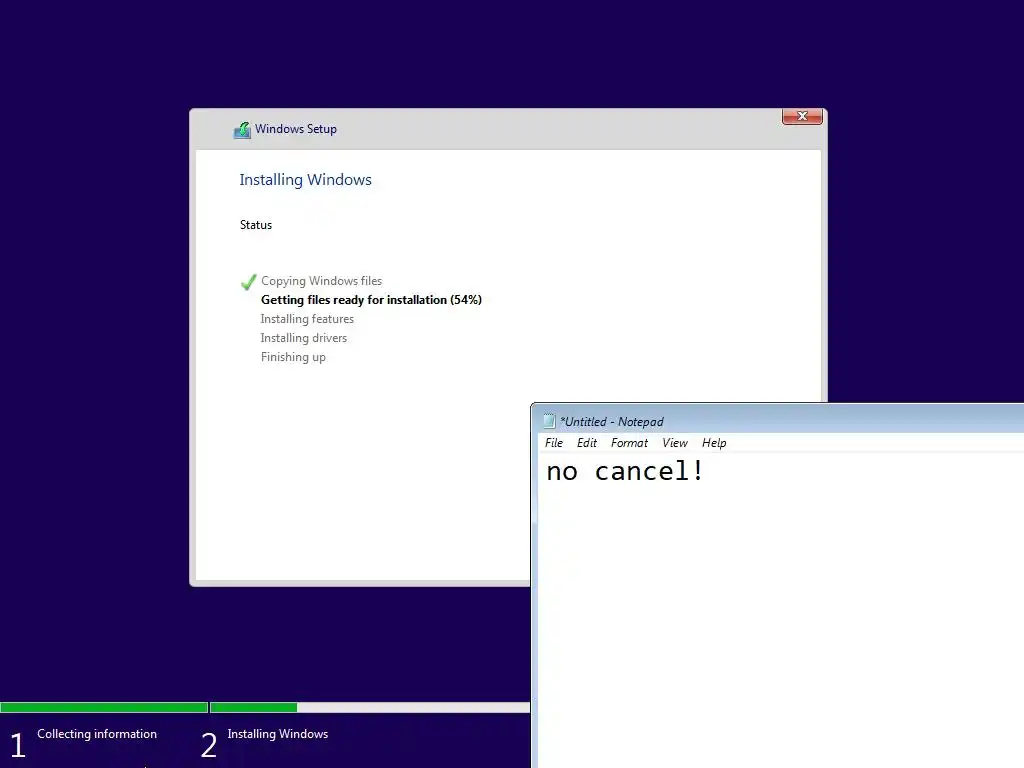Click the 'Collecting information' progress bar segment
1024x768 pixels.
(x=104, y=707)
